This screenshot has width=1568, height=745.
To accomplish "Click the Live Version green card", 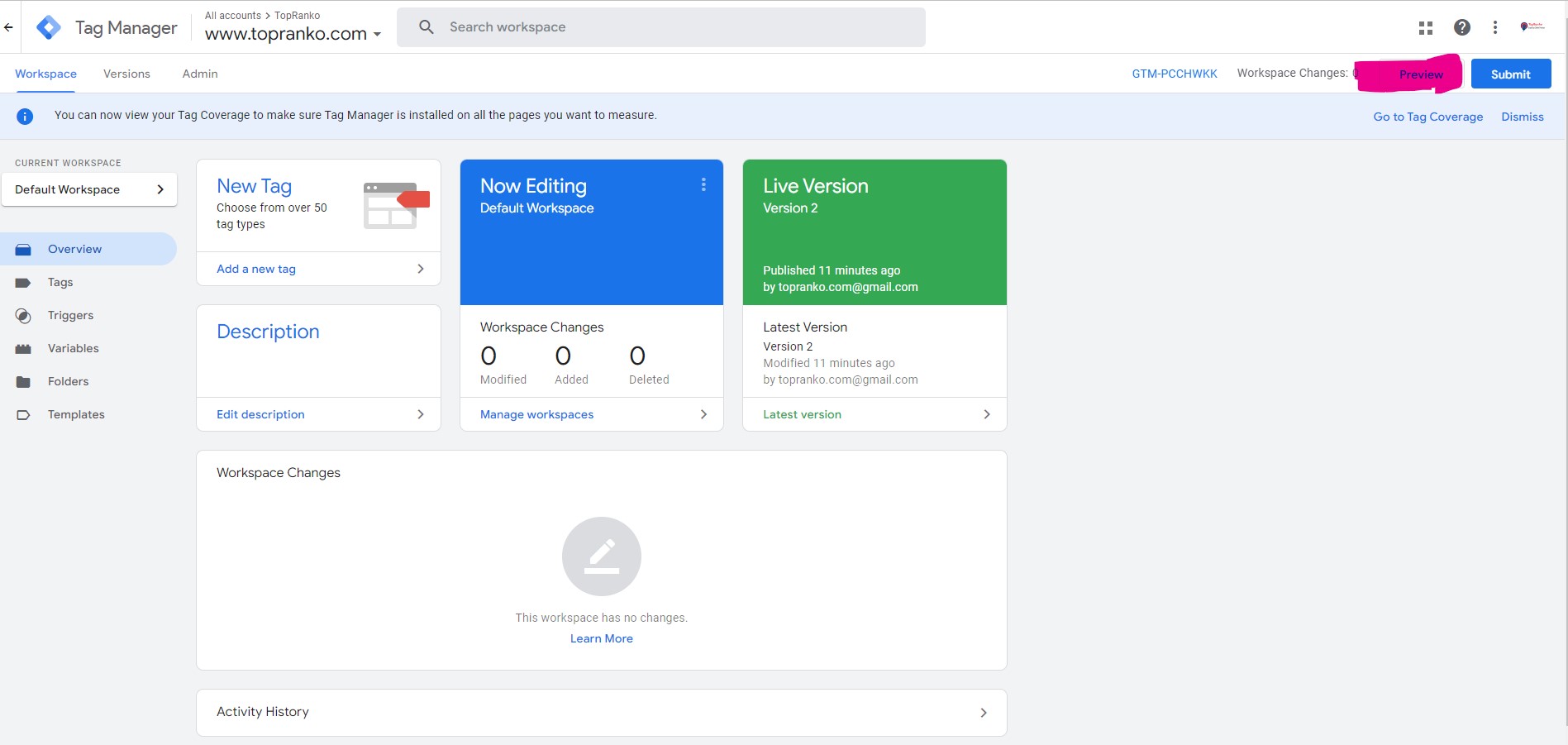I will pos(875,232).
